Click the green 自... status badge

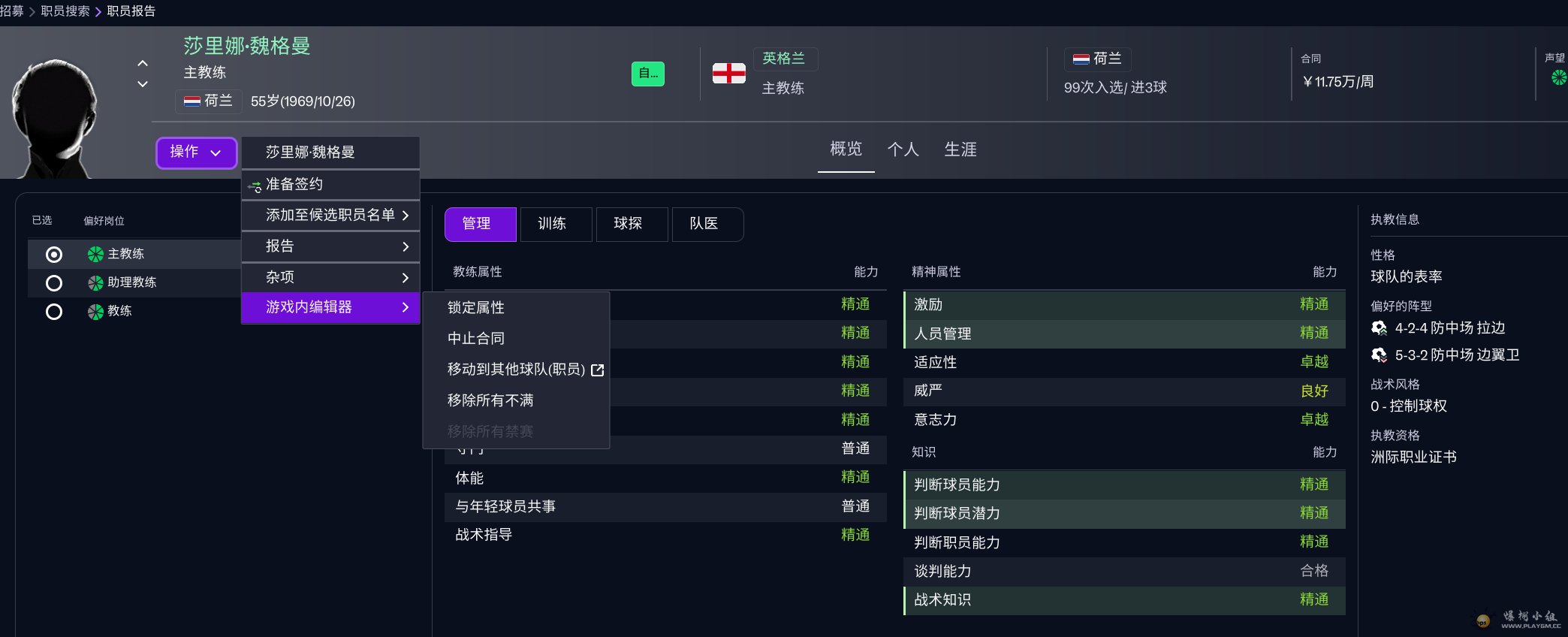tap(647, 74)
